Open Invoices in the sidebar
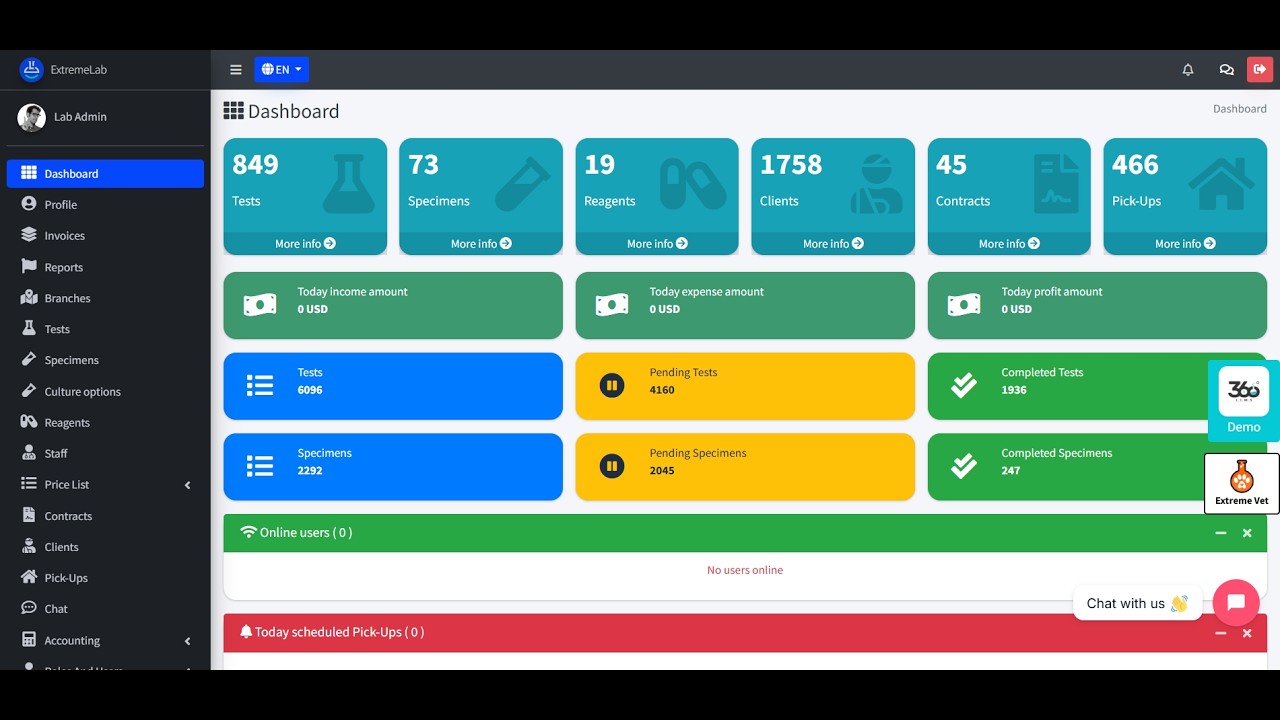Viewport: 1280px width, 720px height. click(x=105, y=235)
